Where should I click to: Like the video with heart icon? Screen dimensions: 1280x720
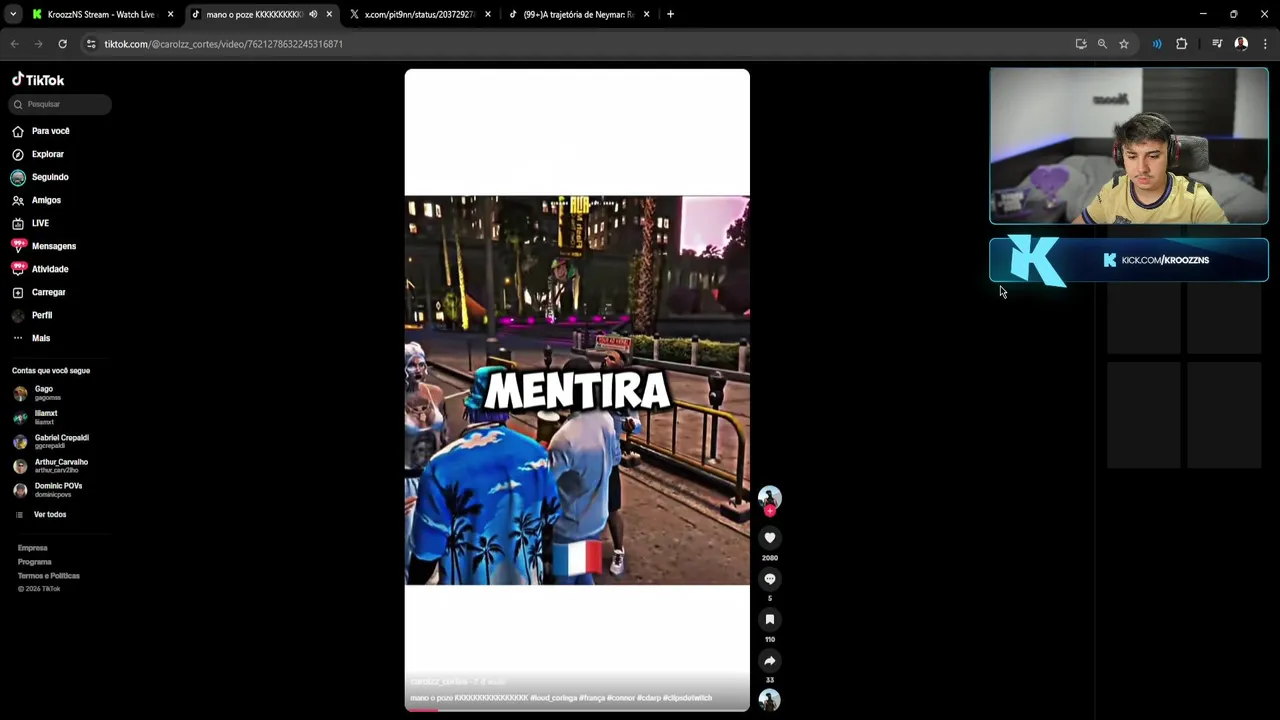click(x=769, y=538)
